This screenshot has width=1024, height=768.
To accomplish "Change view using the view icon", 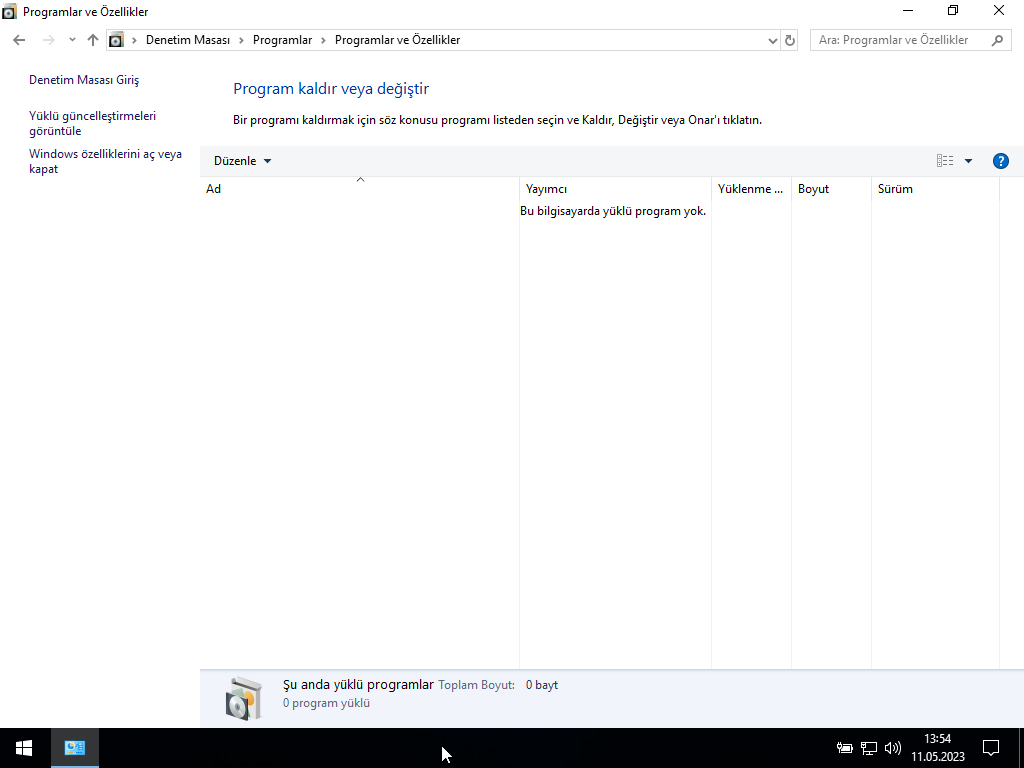I will [945, 161].
